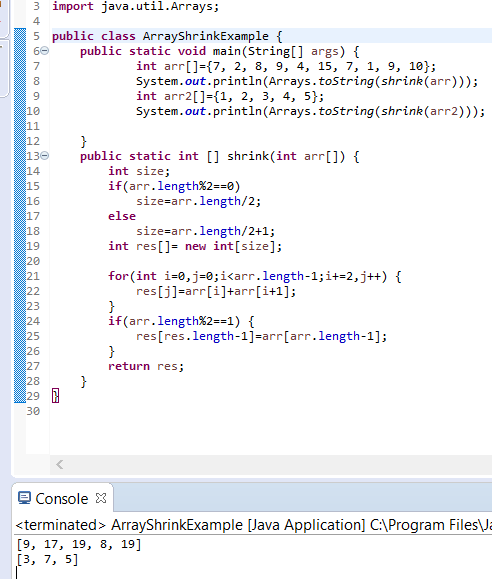
Task: Click the else keyword on line 17
Action: click(122, 216)
